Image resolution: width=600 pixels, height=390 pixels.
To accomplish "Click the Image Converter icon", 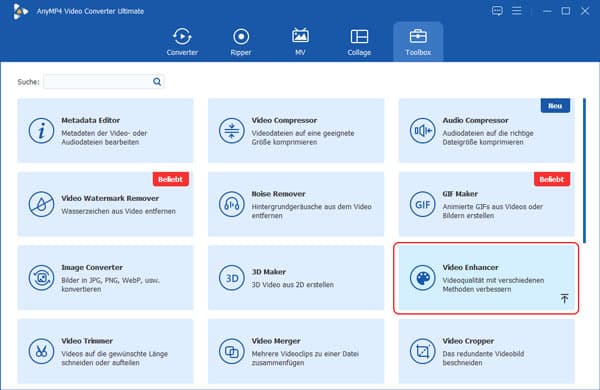I will 41,278.
